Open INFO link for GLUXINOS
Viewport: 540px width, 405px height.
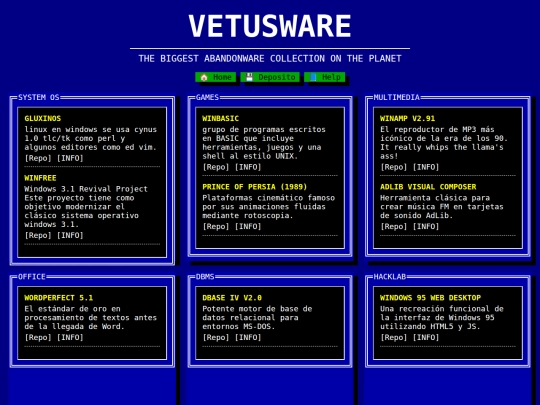point(70,158)
